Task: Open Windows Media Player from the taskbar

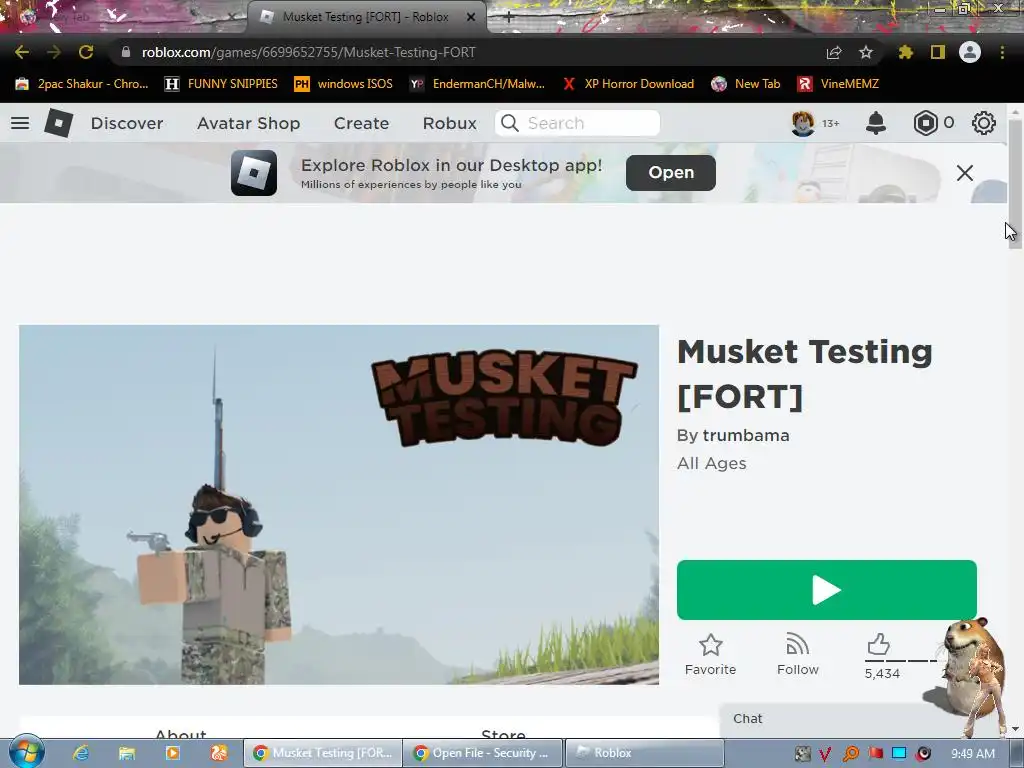Action: 172,753
